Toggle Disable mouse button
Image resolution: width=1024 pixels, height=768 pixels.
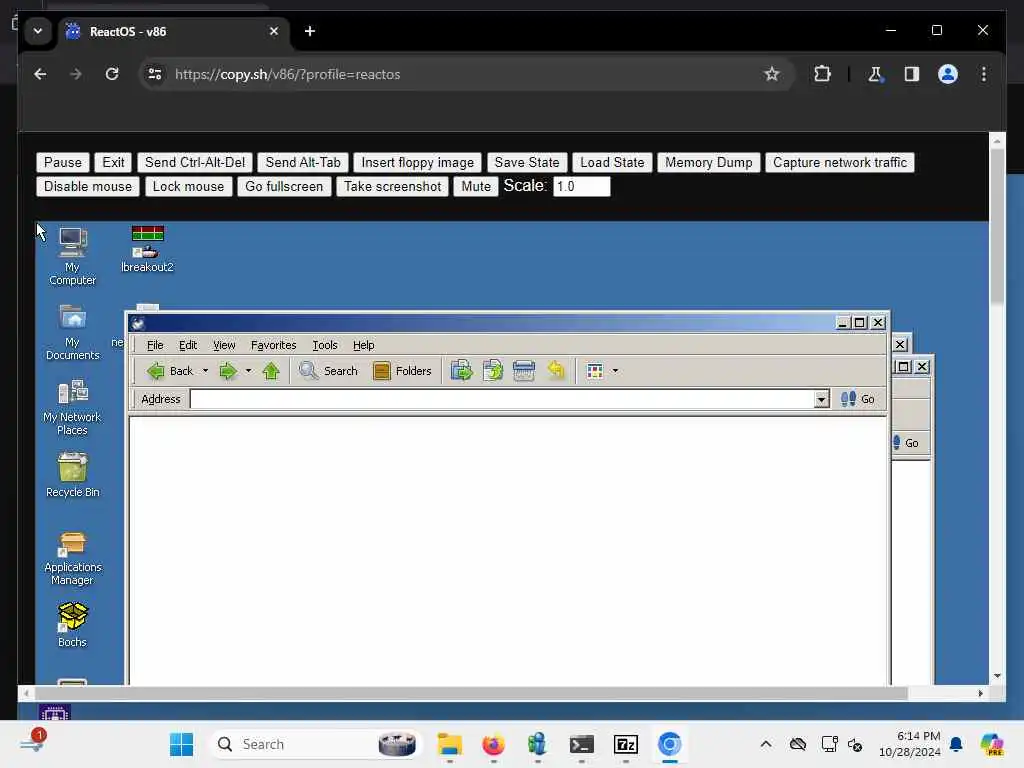88,187
